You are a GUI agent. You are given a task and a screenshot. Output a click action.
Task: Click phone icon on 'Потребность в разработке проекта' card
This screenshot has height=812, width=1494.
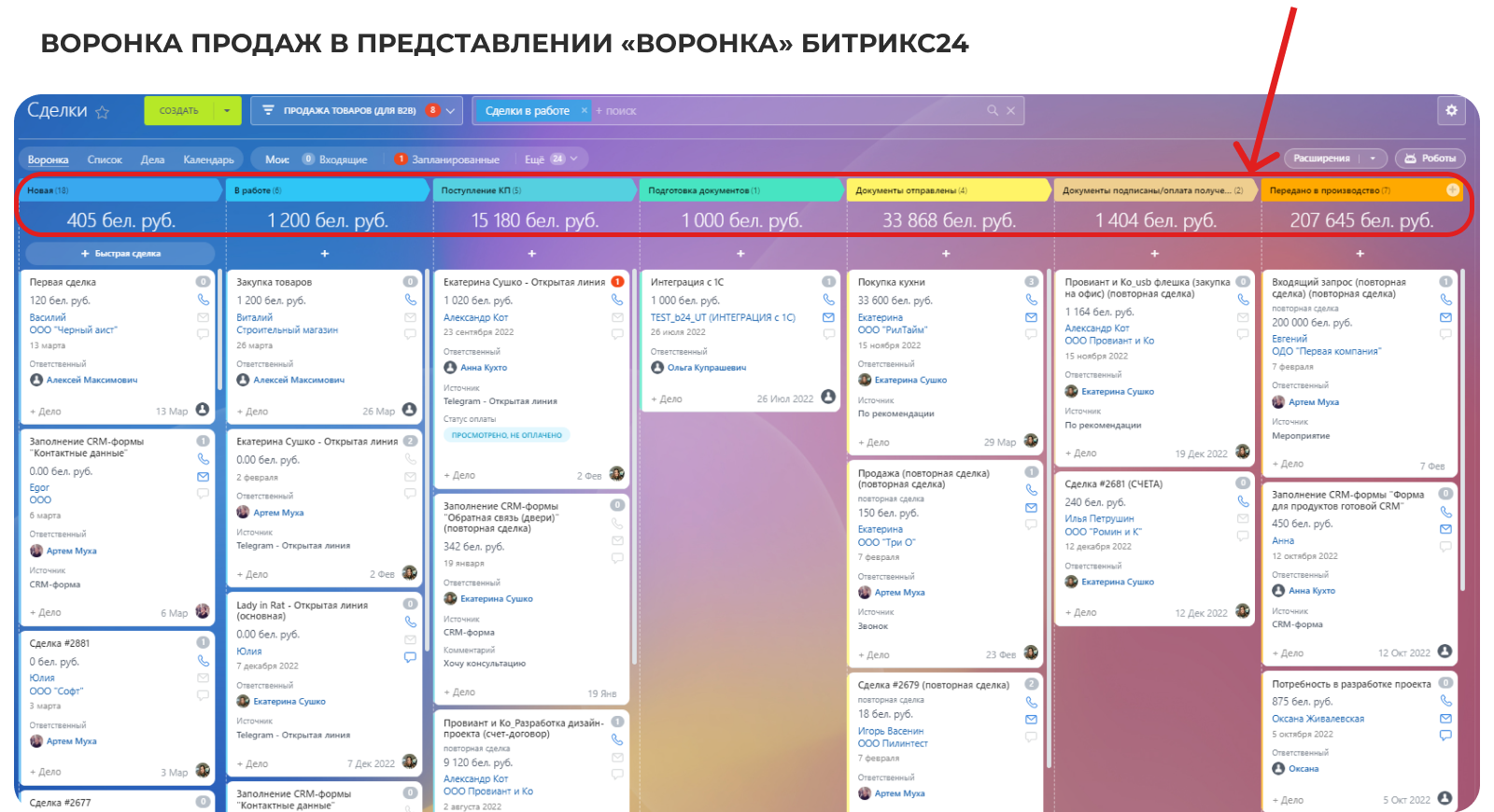click(x=1445, y=701)
